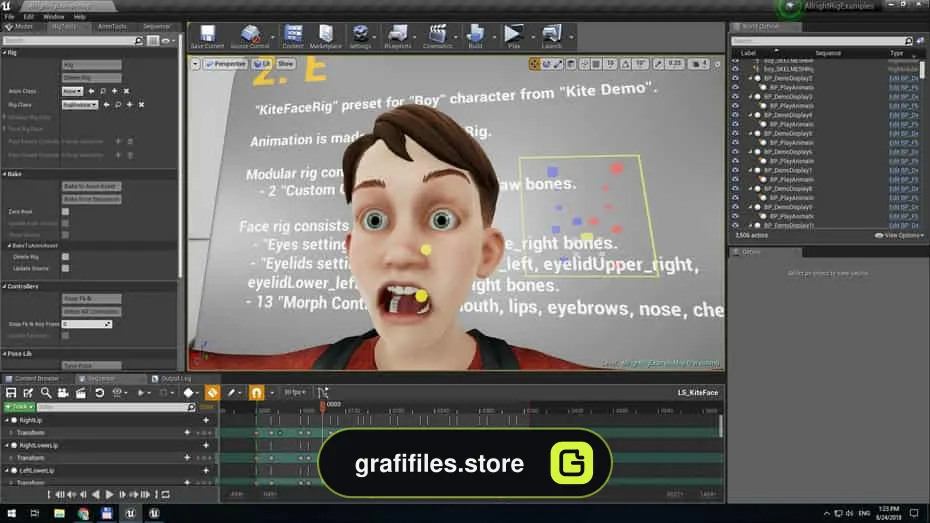Click the viewport Show button
930x523 pixels.
[285, 64]
